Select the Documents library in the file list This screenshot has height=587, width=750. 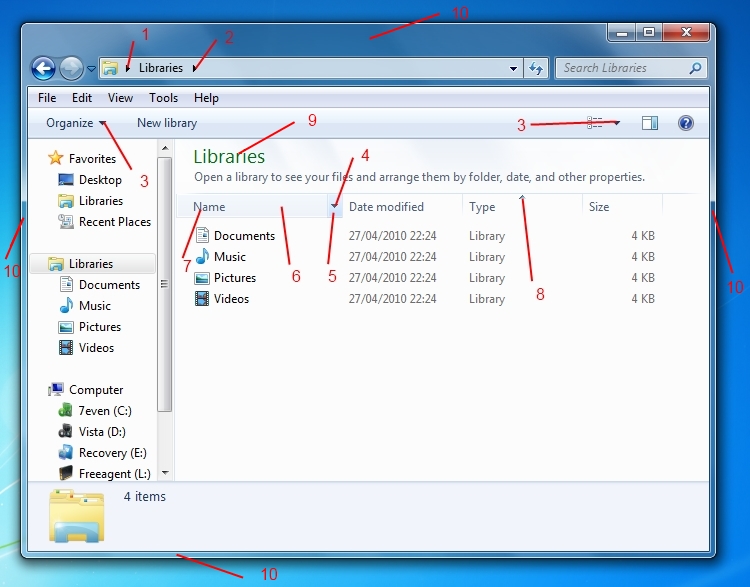pyautogui.click(x=244, y=236)
